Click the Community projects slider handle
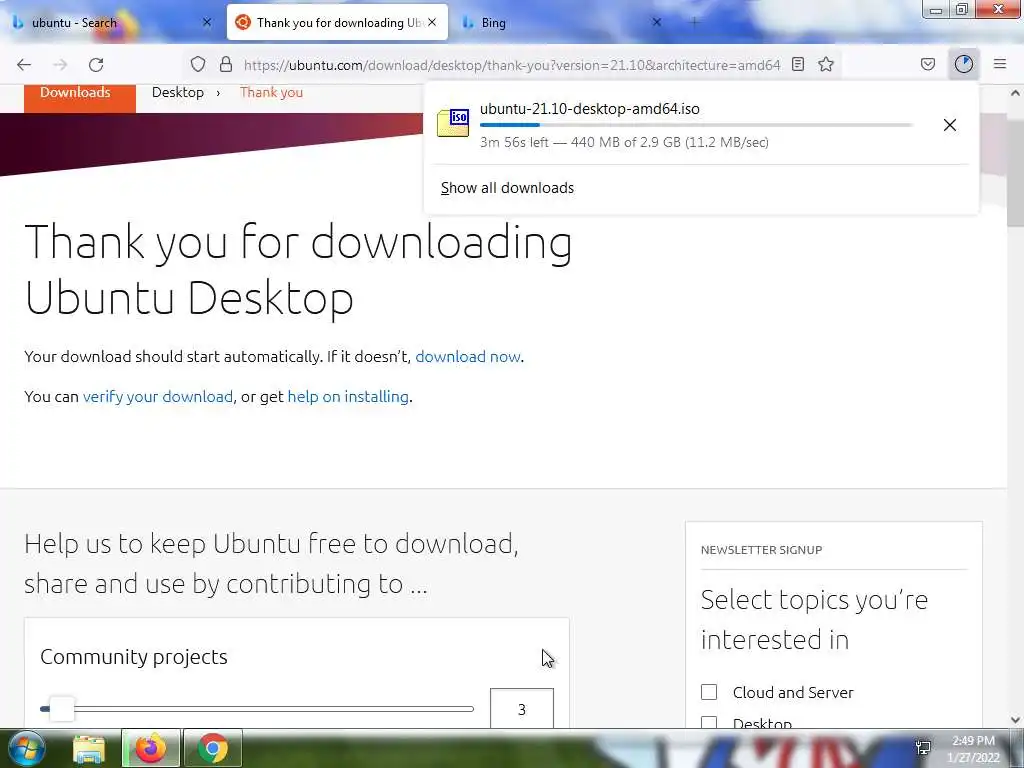The width and height of the screenshot is (1024, 768). pyautogui.click(x=62, y=709)
